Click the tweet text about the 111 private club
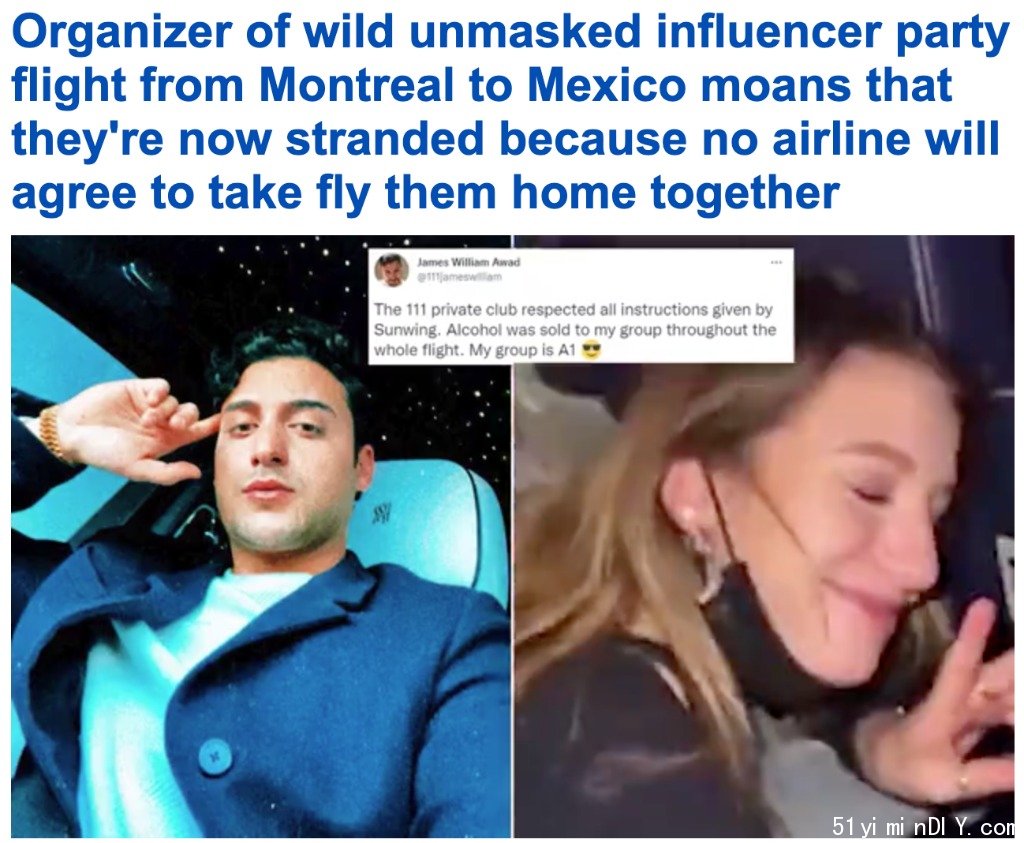This screenshot has width=1024, height=843. [x=575, y=330]
